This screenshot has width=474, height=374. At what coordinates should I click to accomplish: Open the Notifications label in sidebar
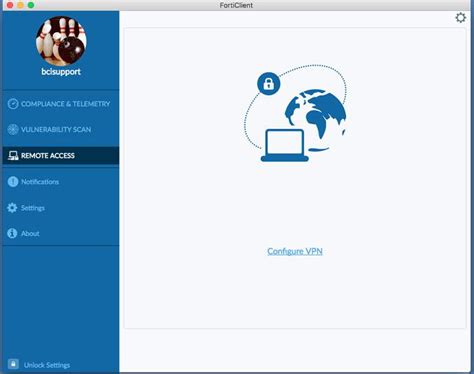[x=40, y=182]
